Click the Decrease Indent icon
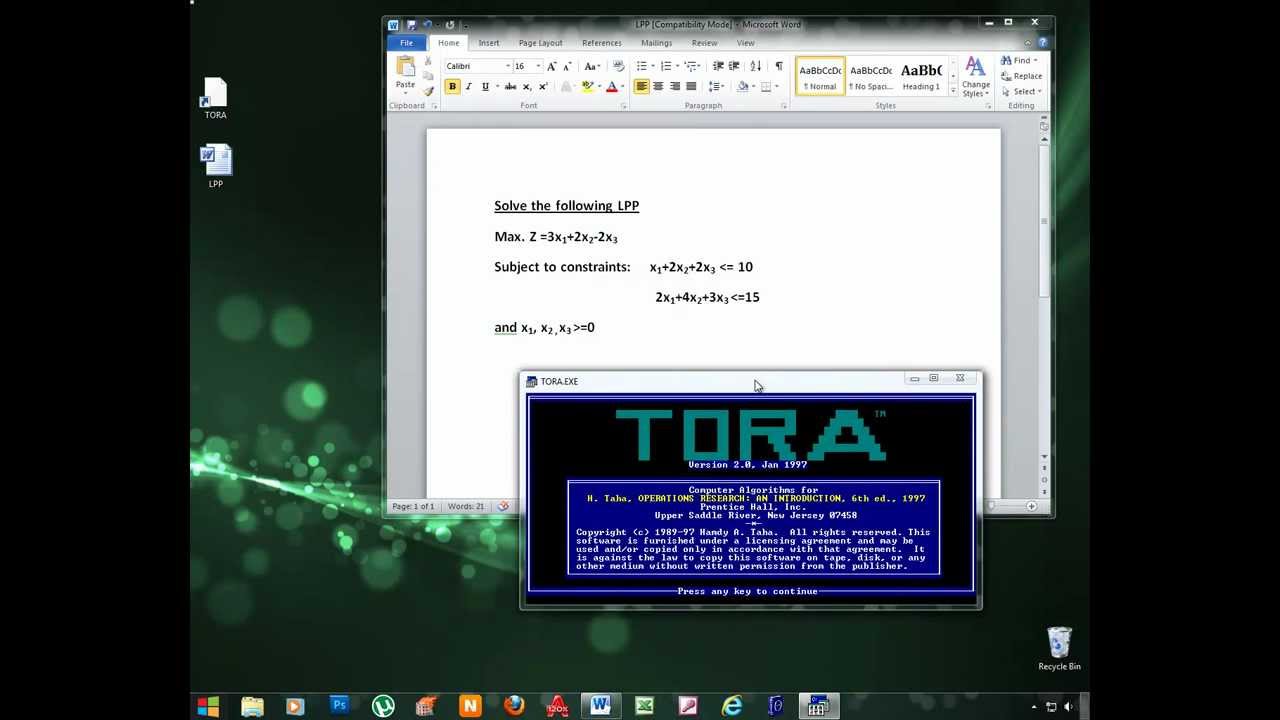The image size is (1280, 720). [718, 66]
